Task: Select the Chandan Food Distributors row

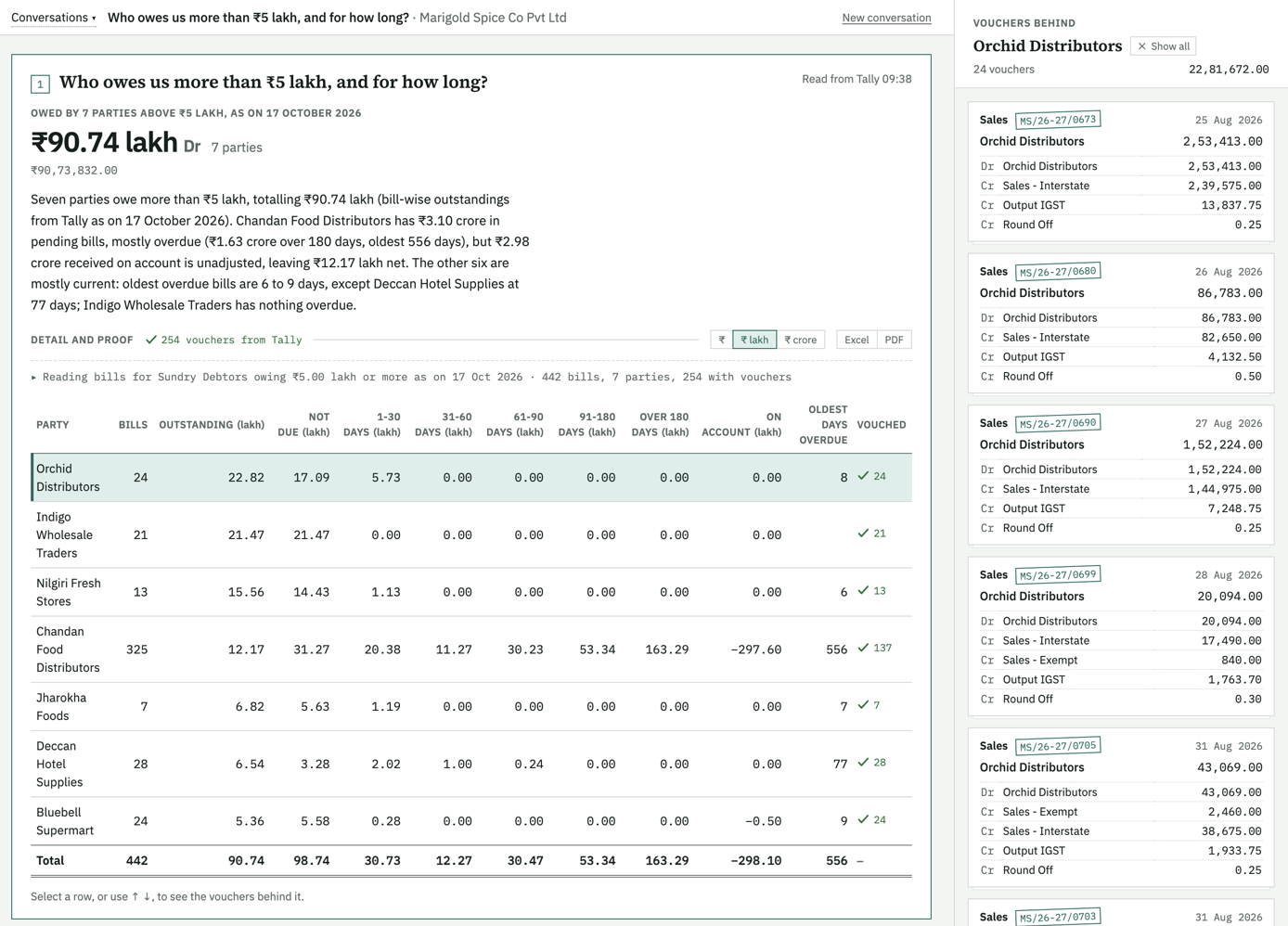Action: point(471,649)
